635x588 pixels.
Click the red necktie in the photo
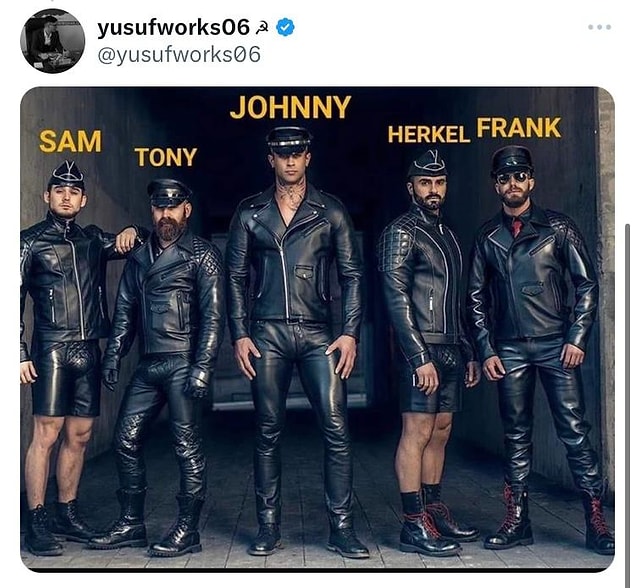(x=517, y=227)
